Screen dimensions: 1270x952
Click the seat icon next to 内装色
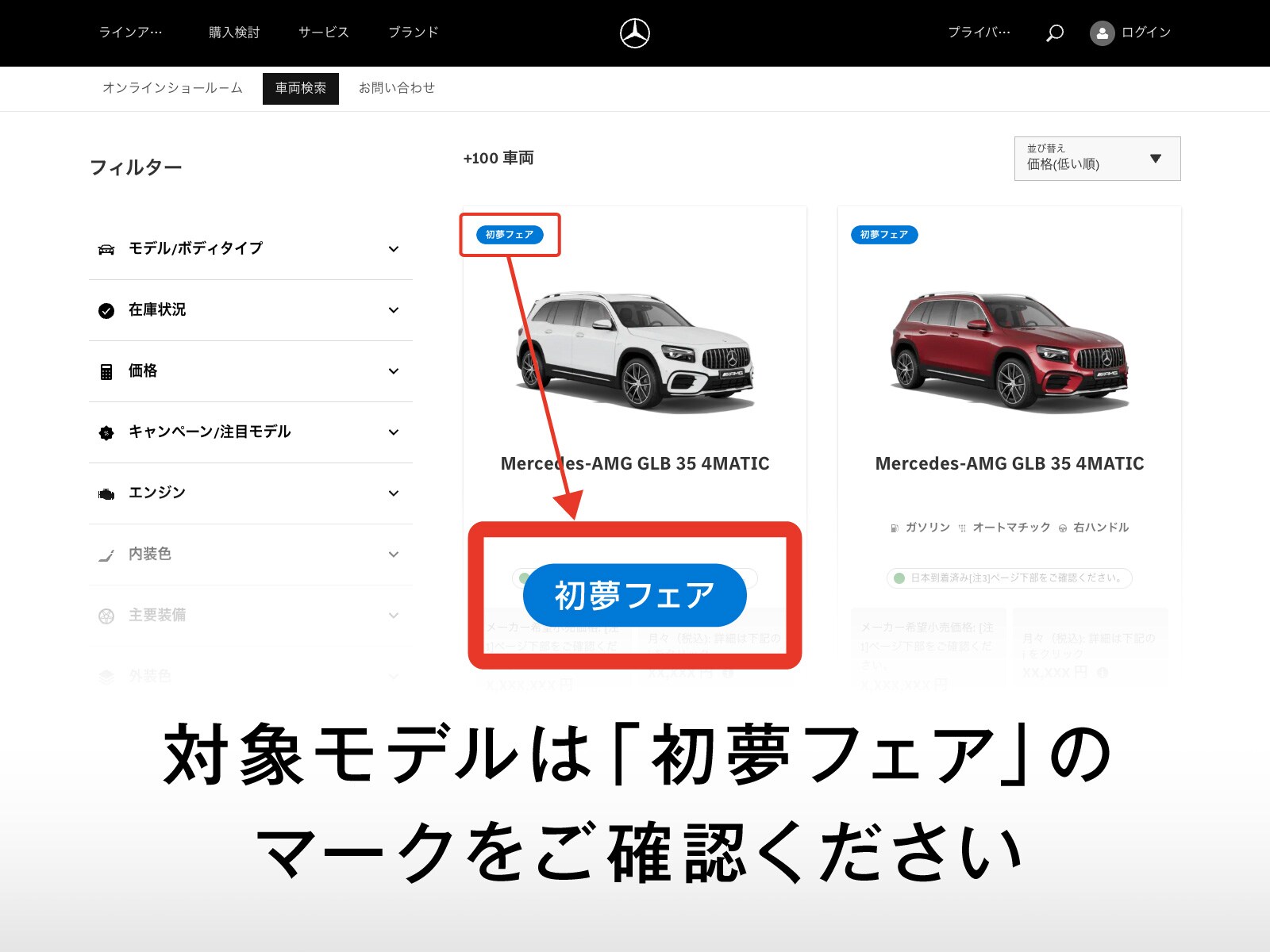coord(106,554)
